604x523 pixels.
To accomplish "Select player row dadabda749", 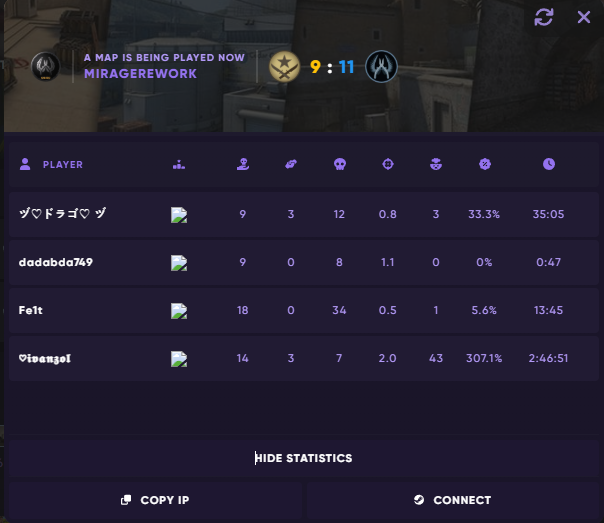I will pyautogui.click(x=302, y=262).
